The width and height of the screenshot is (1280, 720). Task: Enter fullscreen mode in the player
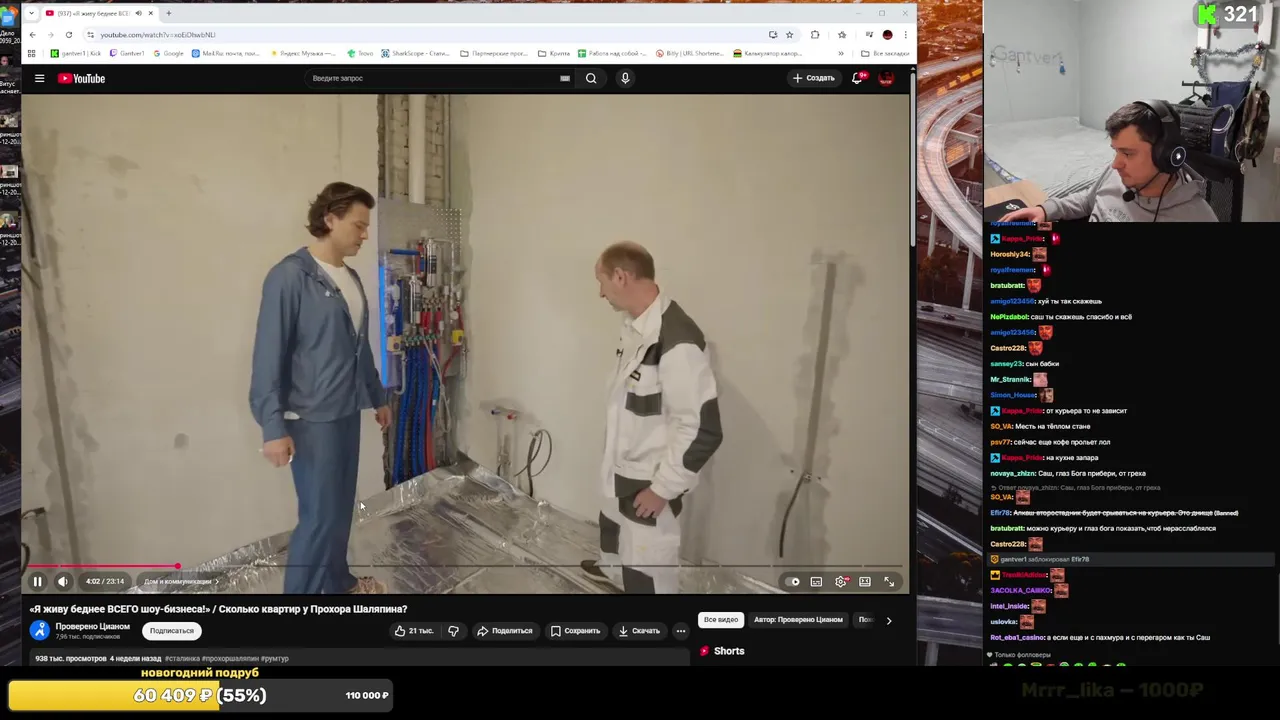[889, 581]
